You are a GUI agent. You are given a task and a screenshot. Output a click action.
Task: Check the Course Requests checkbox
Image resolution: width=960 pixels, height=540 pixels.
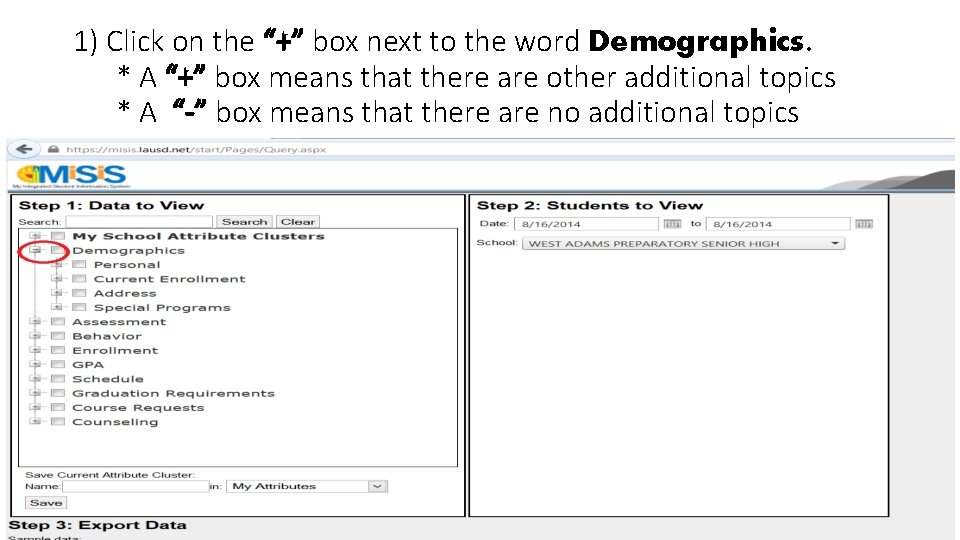tap(58, 407)
